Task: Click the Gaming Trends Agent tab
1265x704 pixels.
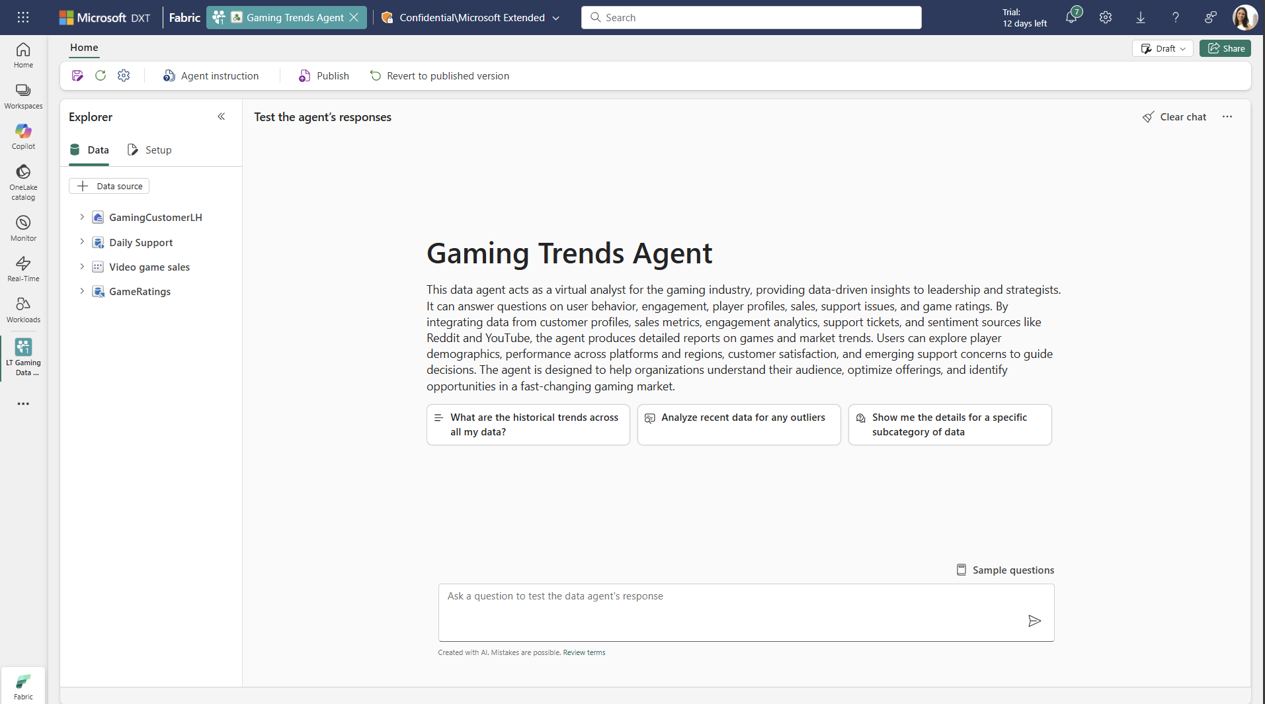Action: pos(287,17)
